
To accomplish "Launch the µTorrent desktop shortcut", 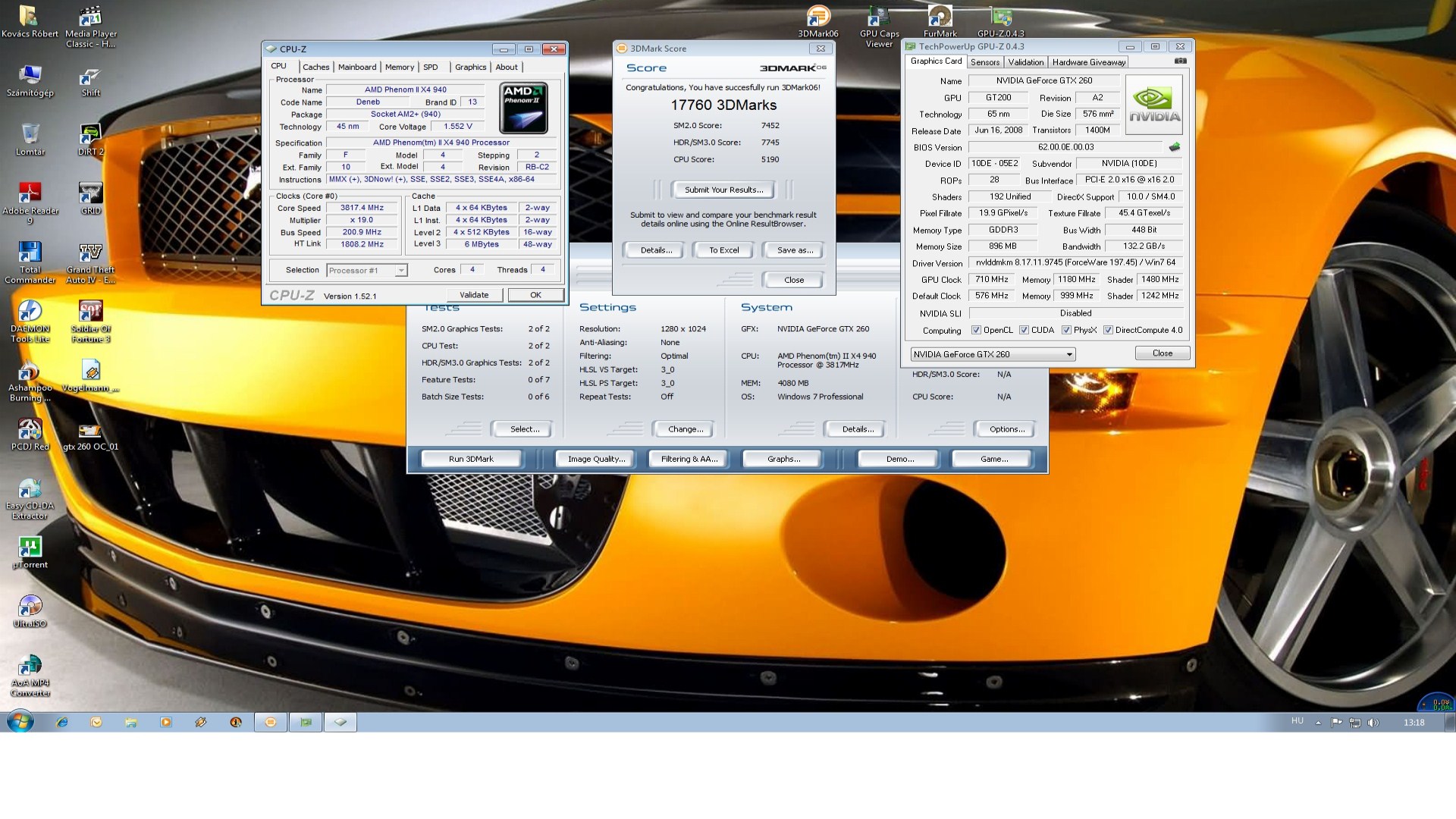I will [30, 554].
